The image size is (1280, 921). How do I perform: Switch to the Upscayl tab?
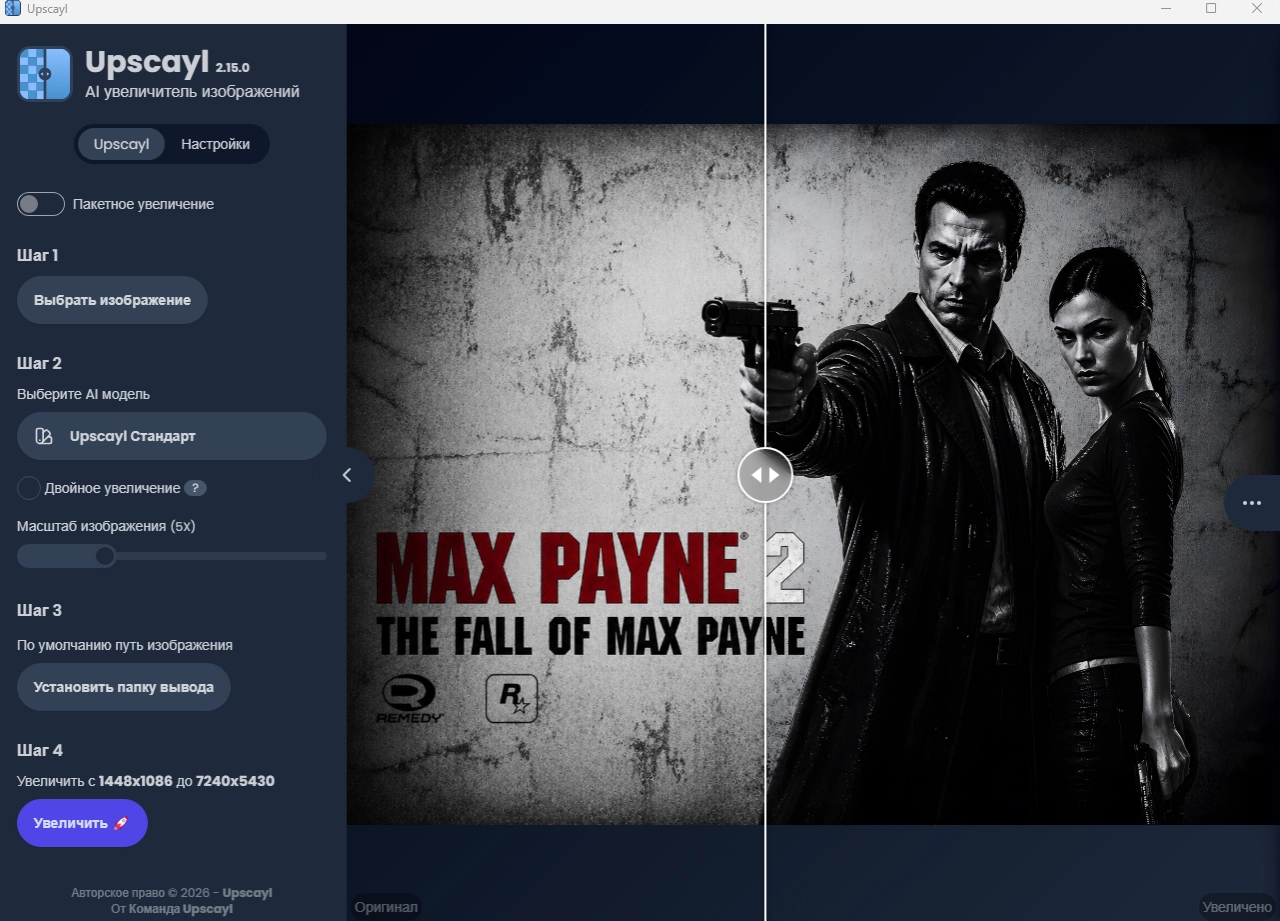click(x=121, y=144)
